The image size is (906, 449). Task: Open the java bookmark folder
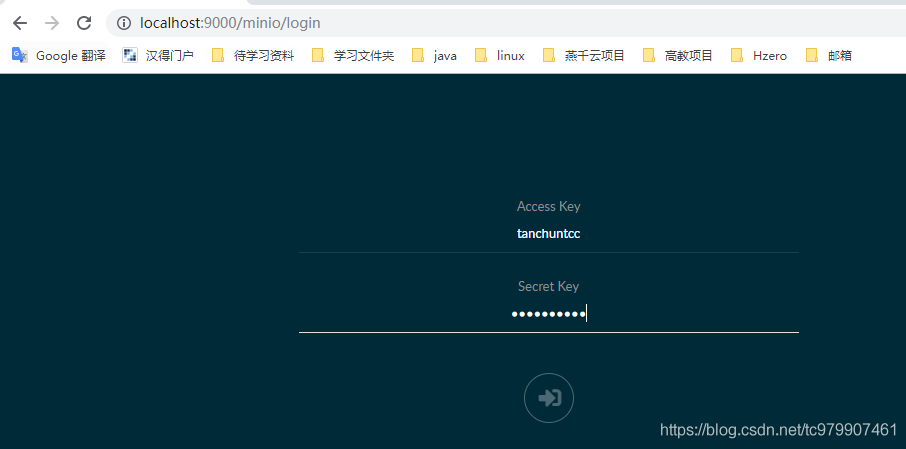tap(435, 55)
